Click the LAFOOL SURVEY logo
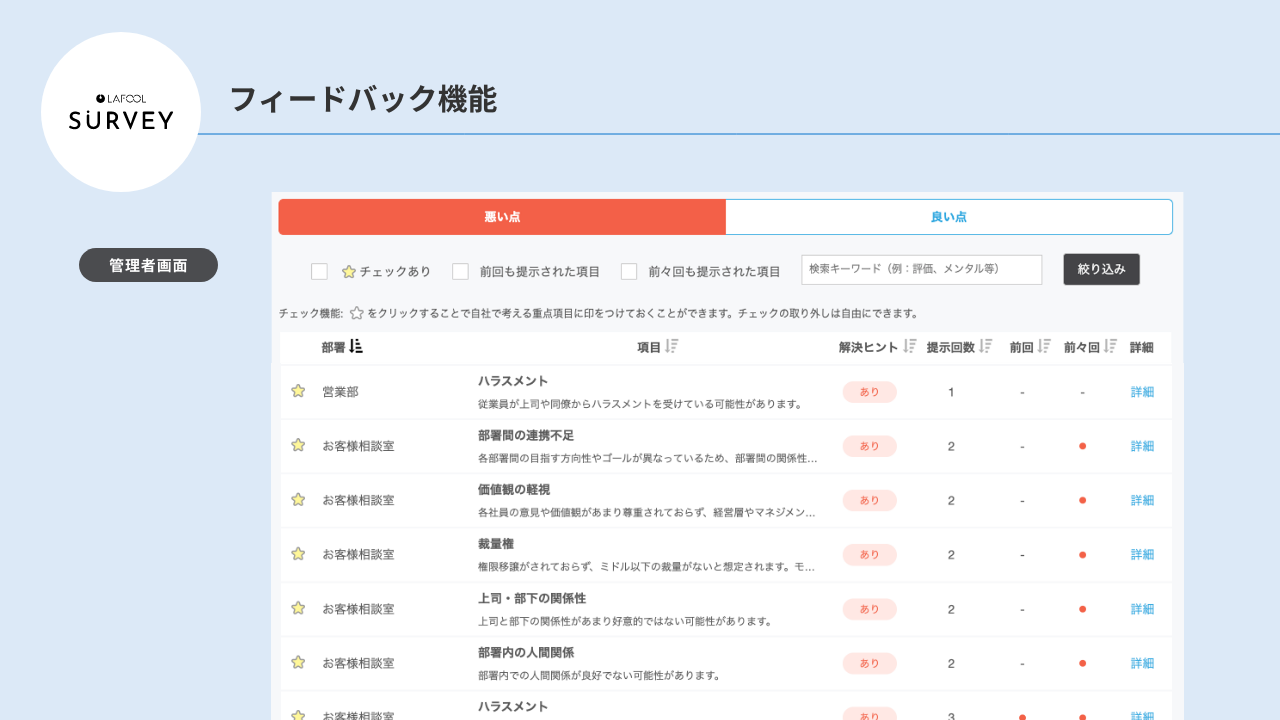Viewport: 1280px width, 720px height. [121, 112]
